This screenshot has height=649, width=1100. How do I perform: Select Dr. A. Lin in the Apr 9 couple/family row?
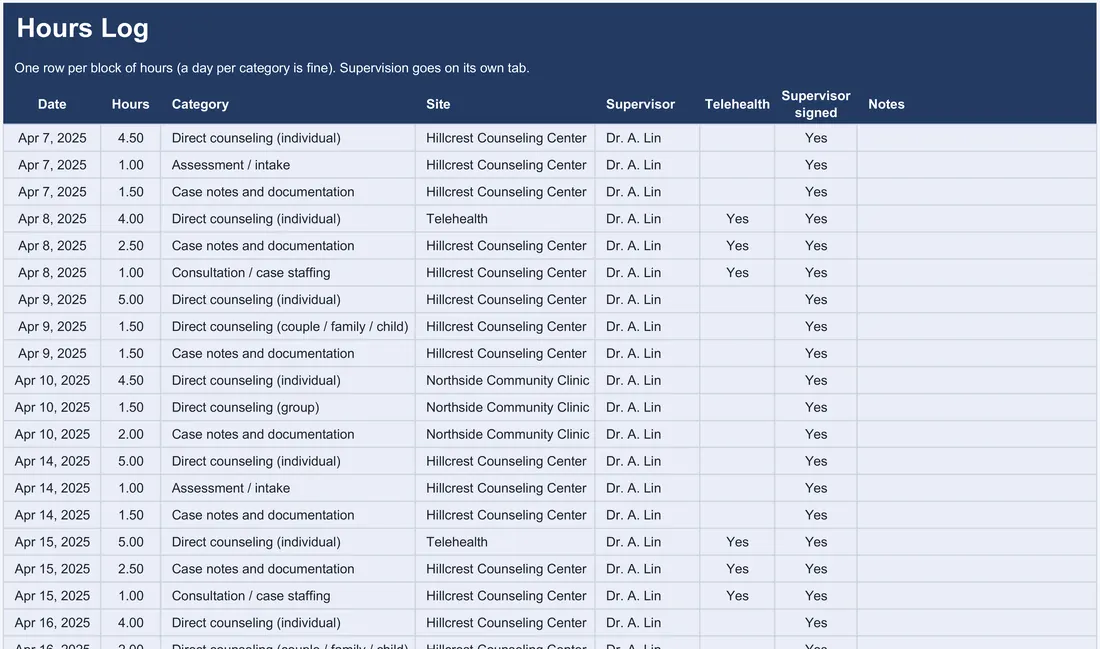pos(647,326)
